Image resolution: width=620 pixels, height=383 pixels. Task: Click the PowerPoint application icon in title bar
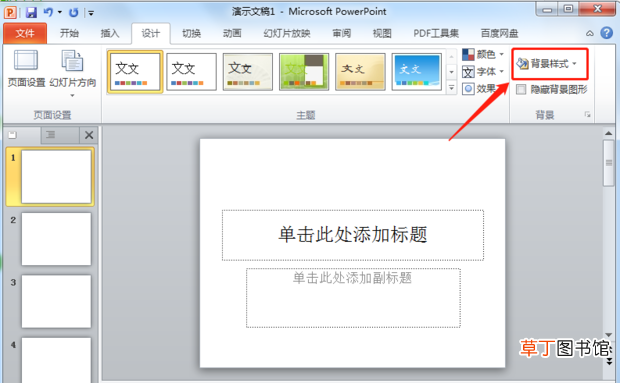click(10, 12)
